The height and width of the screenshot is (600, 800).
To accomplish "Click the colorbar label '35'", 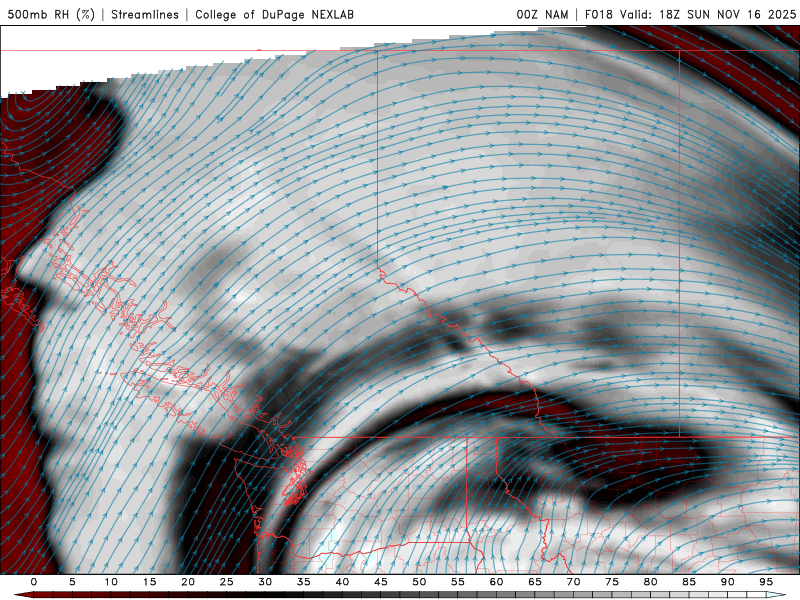I will click(303, 582).
